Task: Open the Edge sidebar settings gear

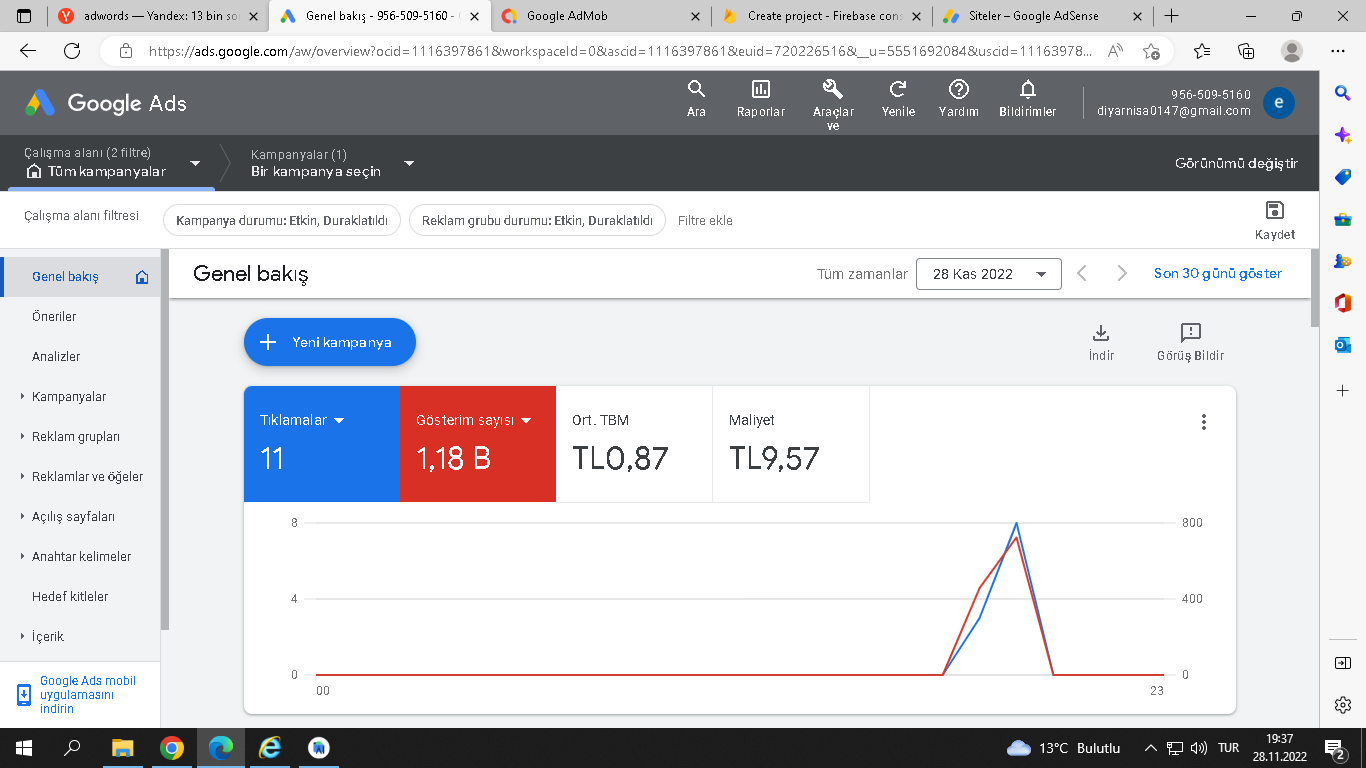Action: 1343,705
